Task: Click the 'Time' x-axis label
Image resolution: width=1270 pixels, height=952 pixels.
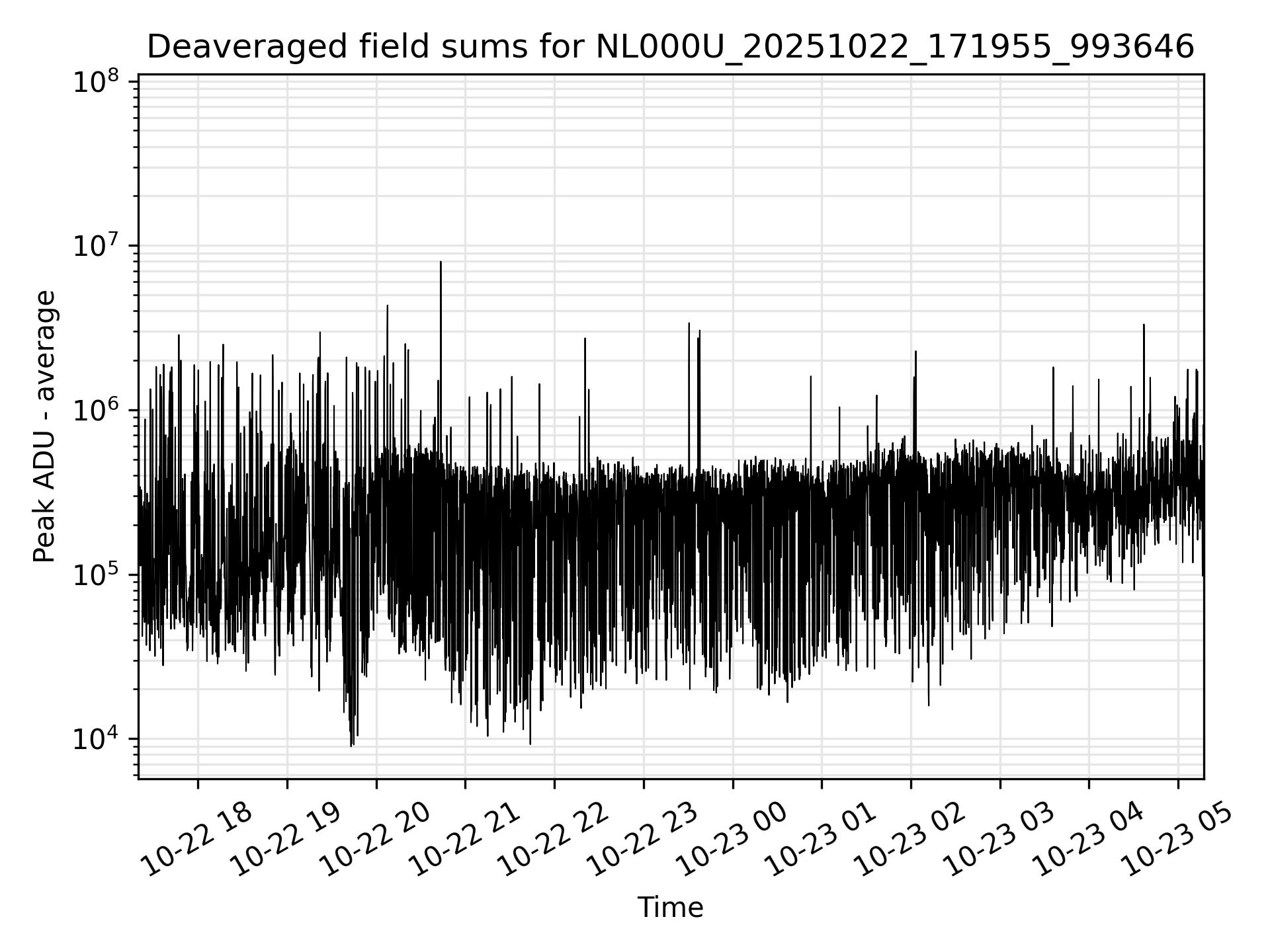Action: pos(670,908)
